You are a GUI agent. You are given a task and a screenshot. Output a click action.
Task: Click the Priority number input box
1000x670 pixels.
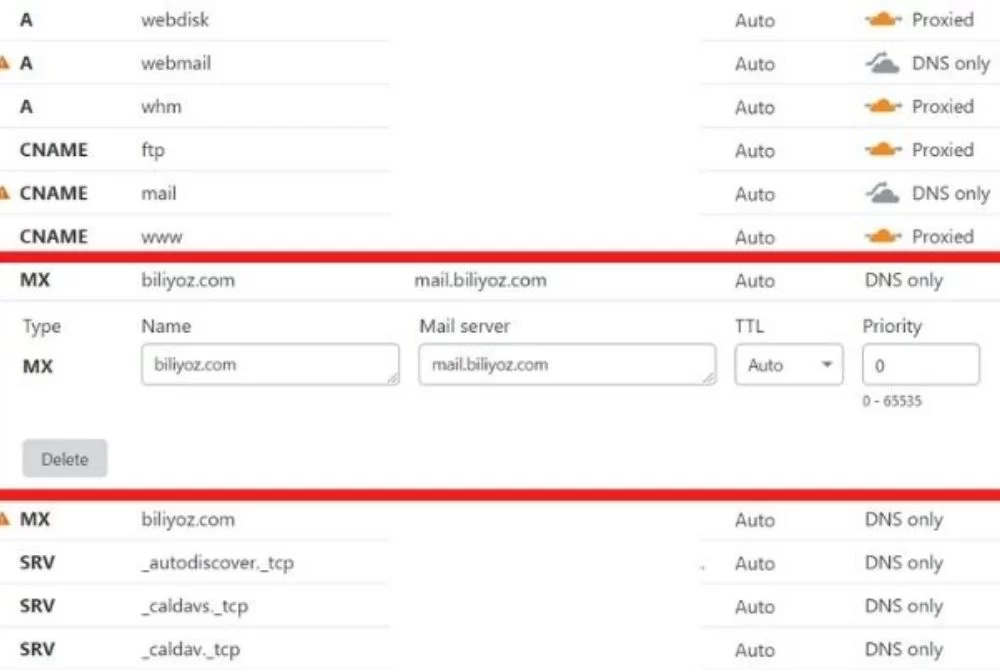tap(921, 365)
